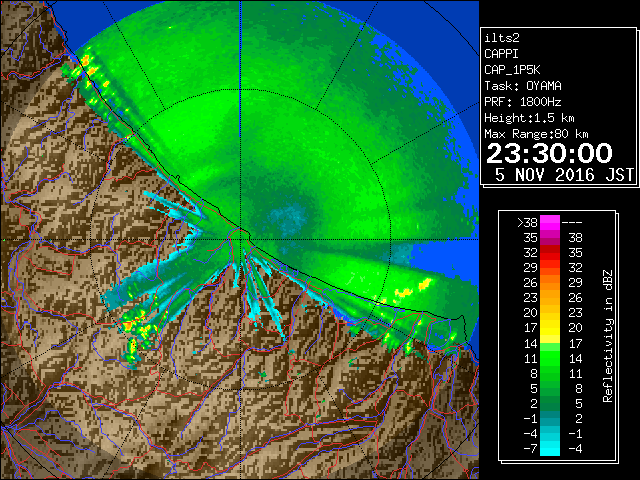
Task: Click the cyan -7 dBZ legend color band
Action: pos(550,448)
